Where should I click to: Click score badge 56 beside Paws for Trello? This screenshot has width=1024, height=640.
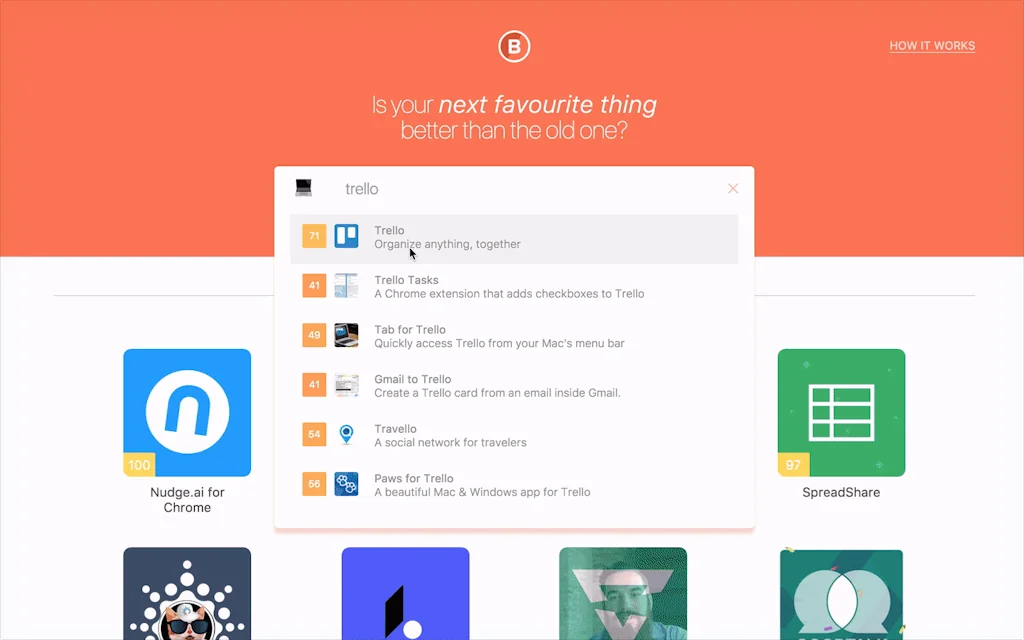pos(314,484)
